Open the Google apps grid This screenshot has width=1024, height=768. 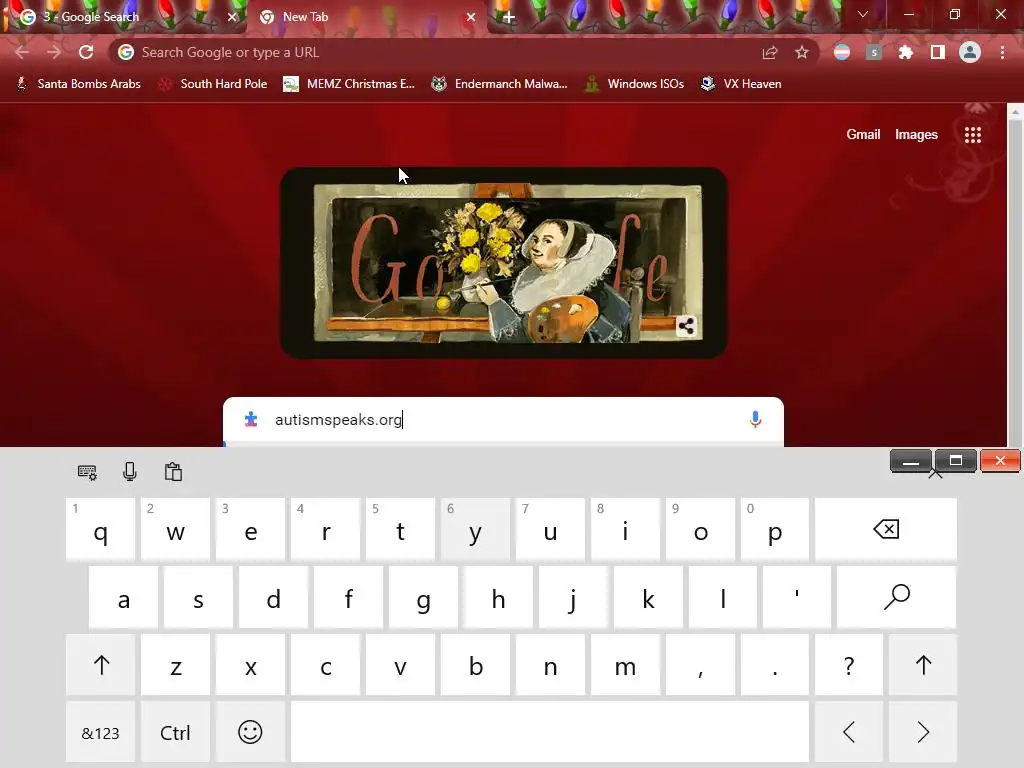(x=973, y=135)
